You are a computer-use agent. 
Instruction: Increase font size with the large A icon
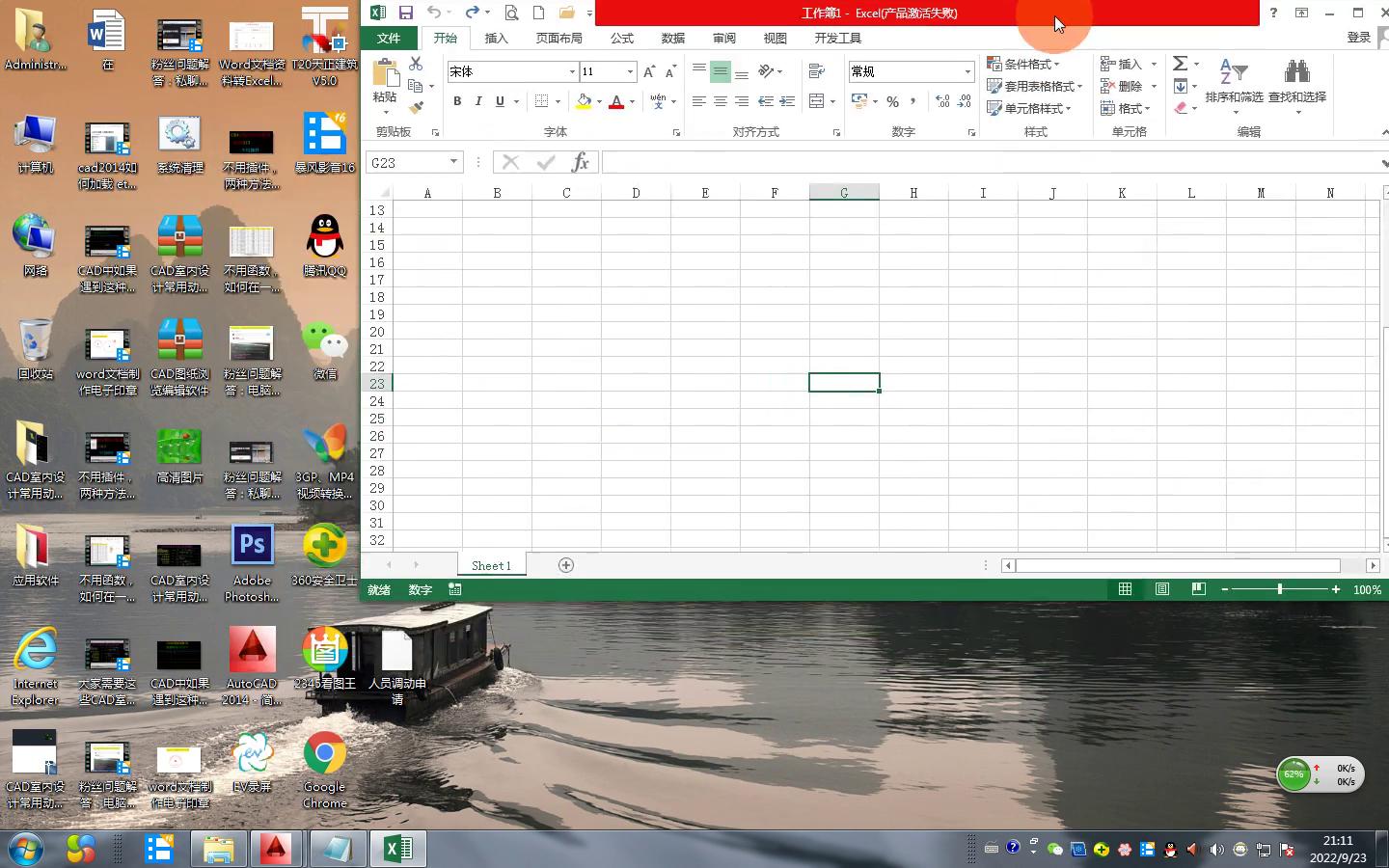(x=649, y=71)
